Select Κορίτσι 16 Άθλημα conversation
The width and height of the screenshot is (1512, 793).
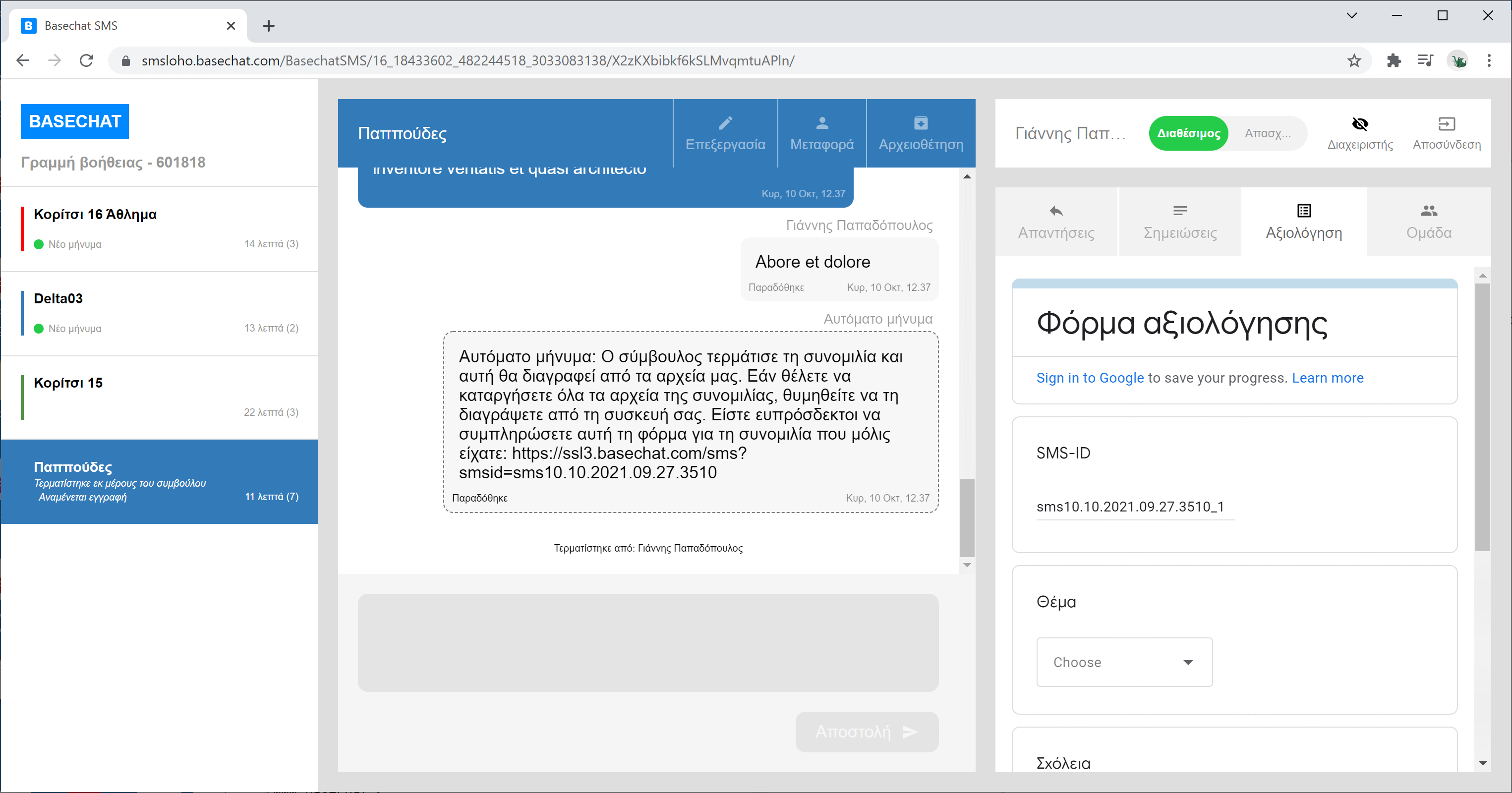(x=160, y=228)
